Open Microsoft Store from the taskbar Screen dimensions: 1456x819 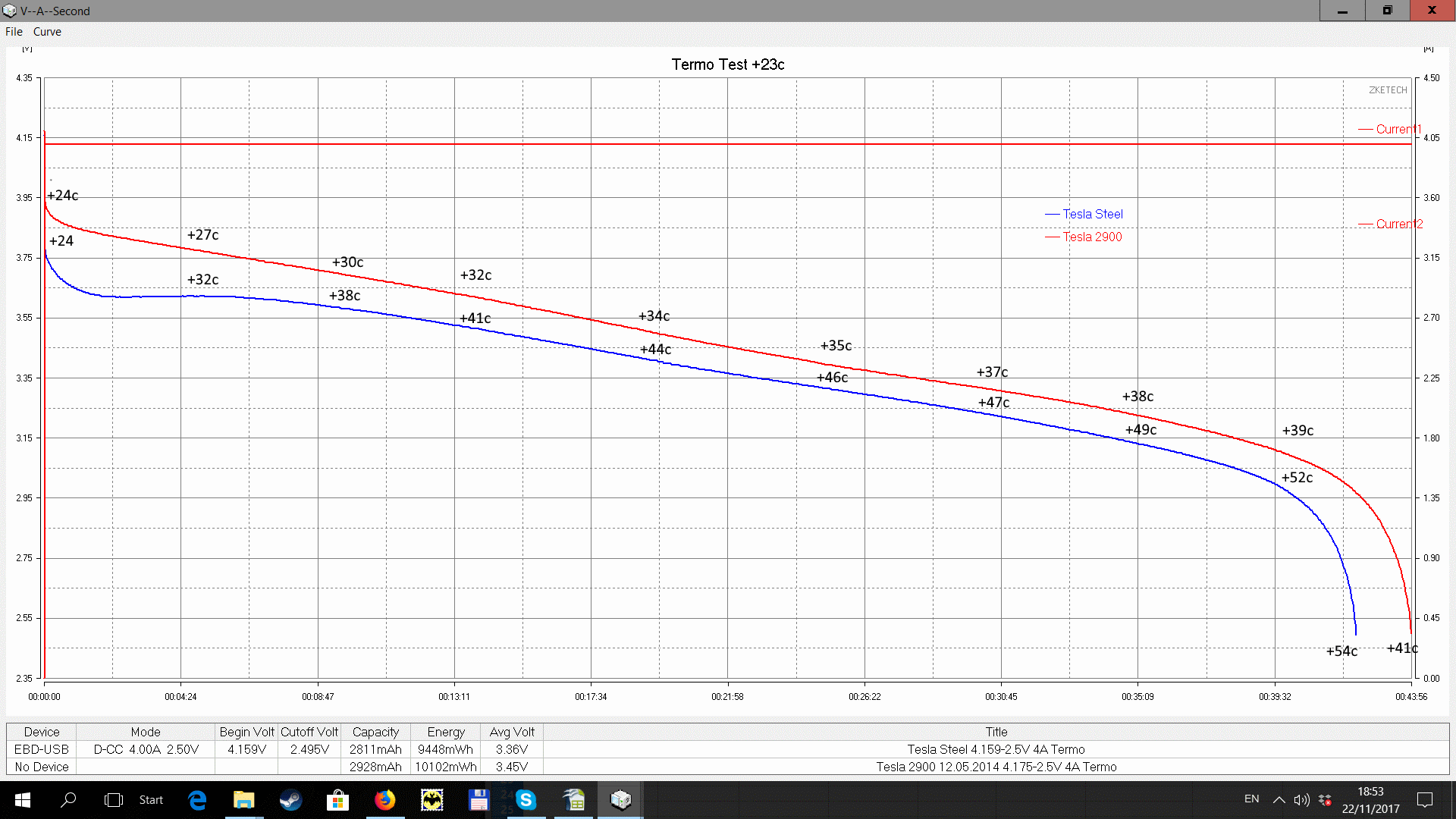coord(337,800)
